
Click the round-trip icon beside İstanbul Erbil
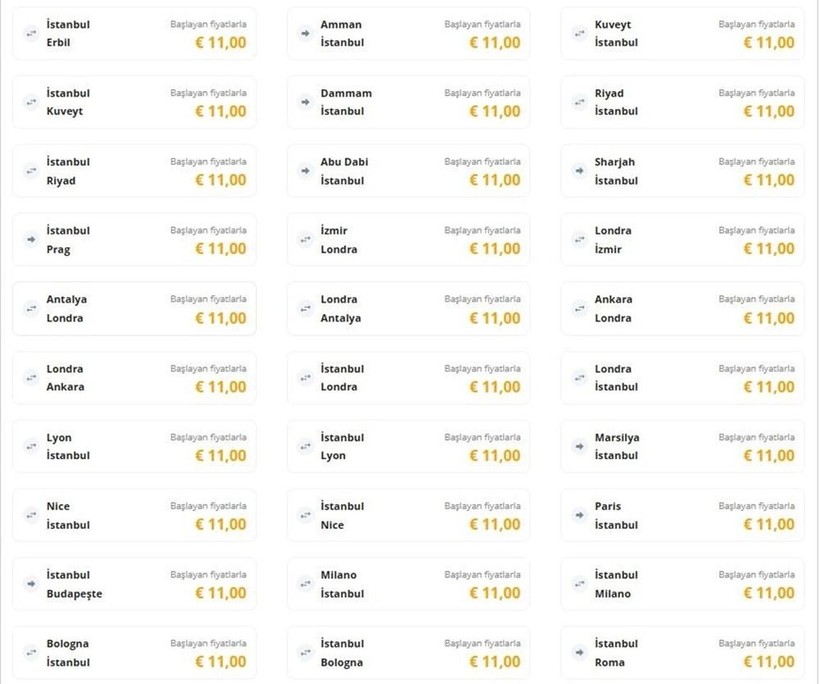[31, 33]
